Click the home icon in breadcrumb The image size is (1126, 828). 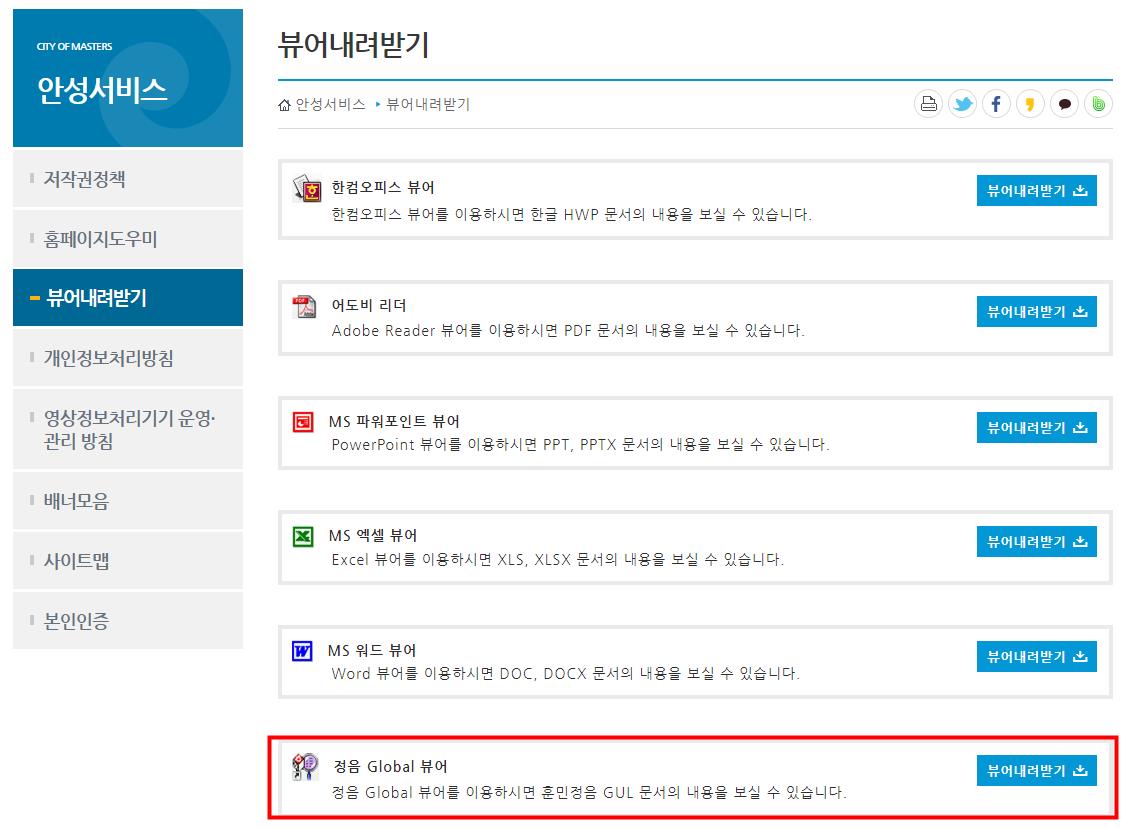pyautogui.click(x=284, y=105)
